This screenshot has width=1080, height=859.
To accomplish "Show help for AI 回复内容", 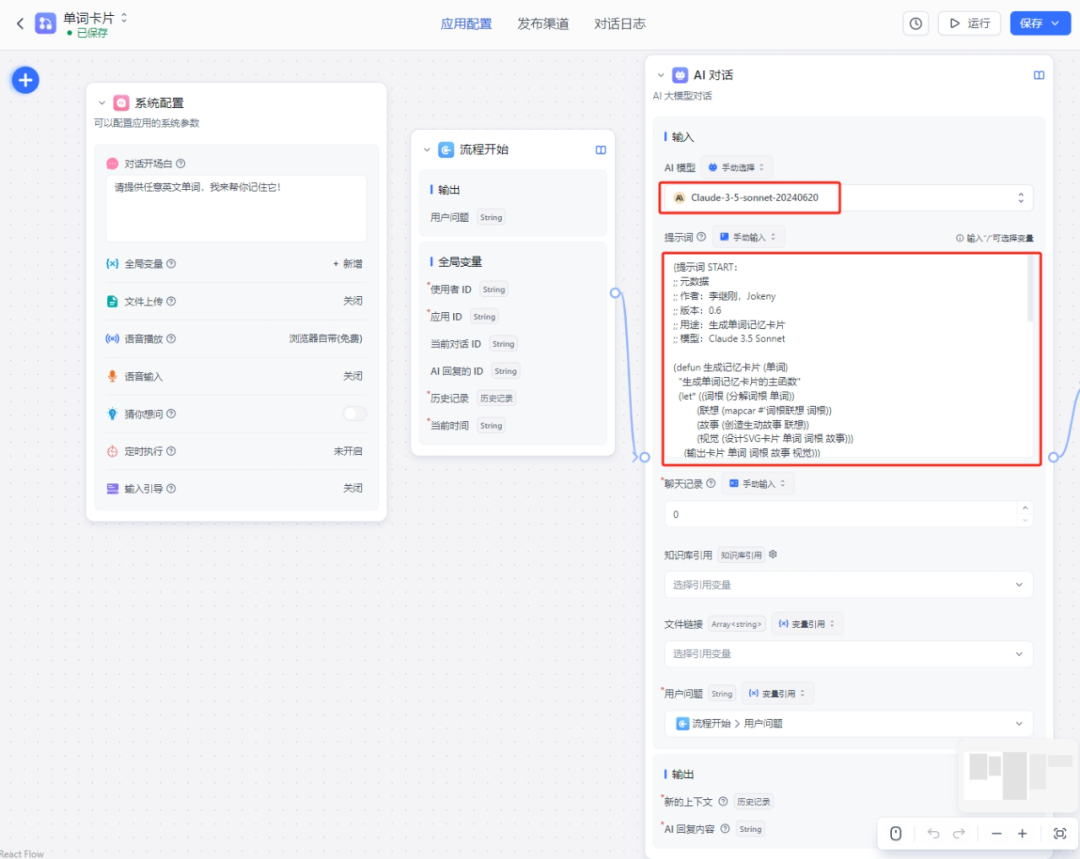I will 725,829.
